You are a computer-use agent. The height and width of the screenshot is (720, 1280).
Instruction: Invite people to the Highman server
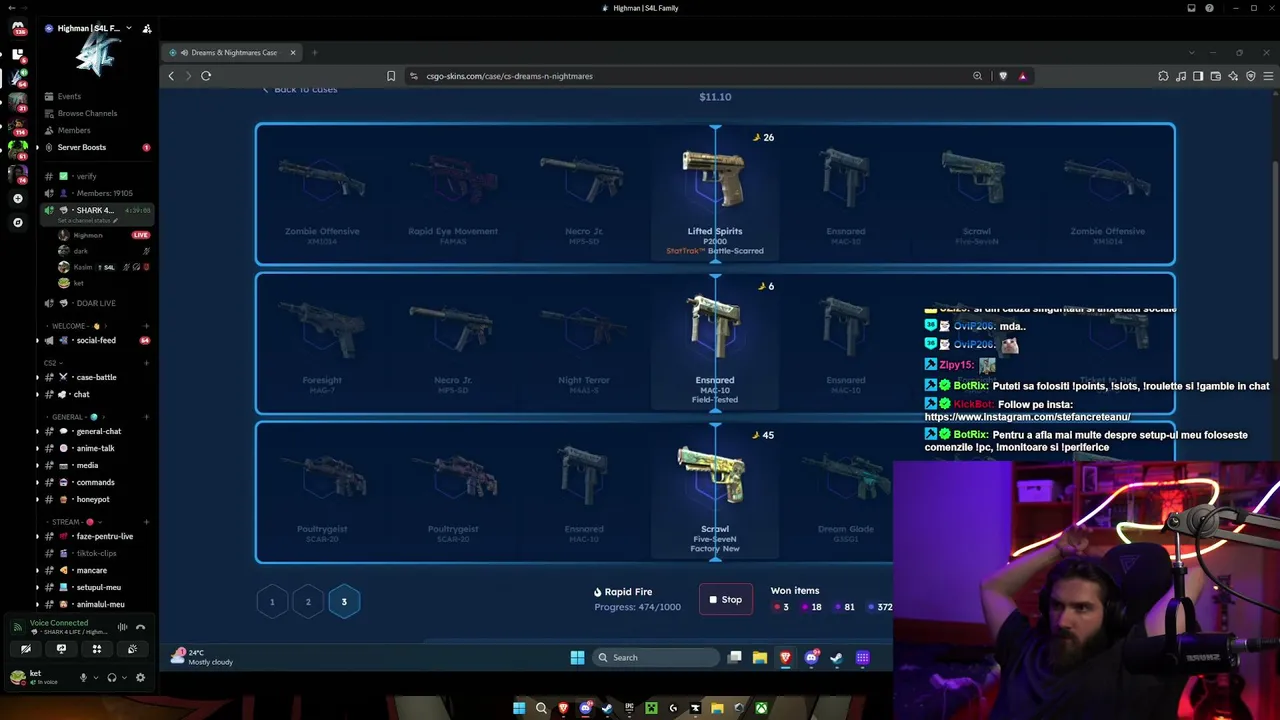pyautogui.click(x=147, y=29)
